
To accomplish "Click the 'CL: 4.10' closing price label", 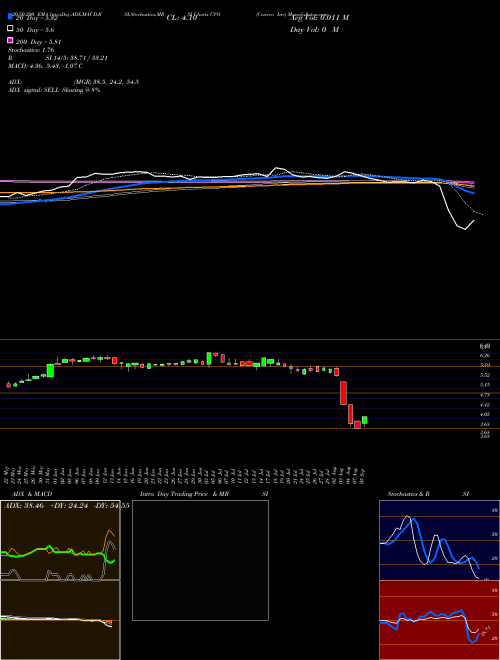I will tap(182, 18).
